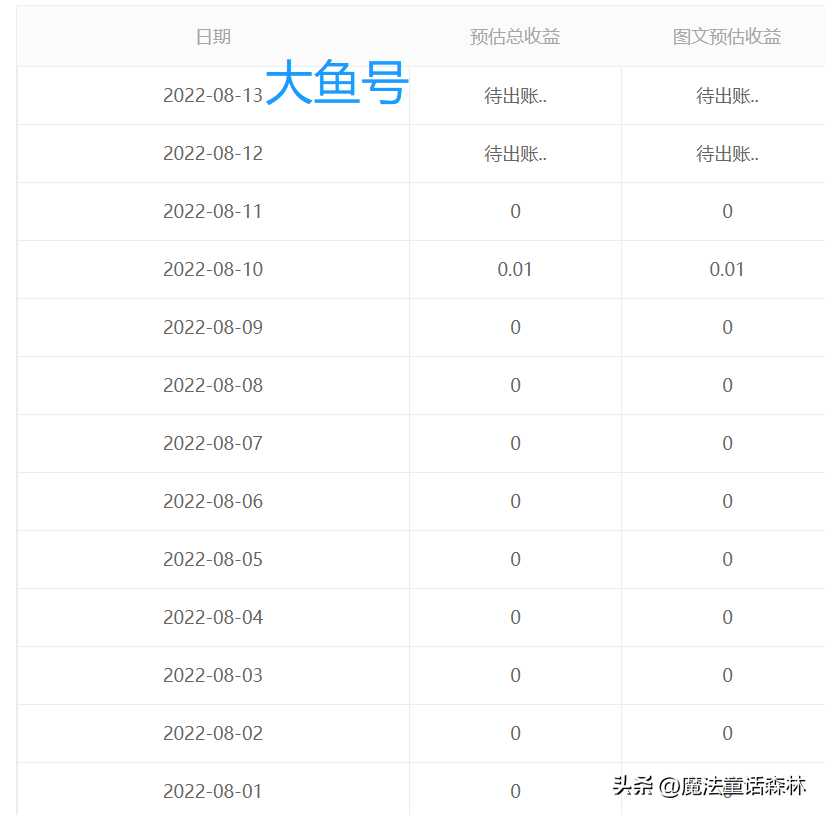Select the date cell 2022-08-06
The height and width of the screenshot is (815, 825).
[213, 501]
